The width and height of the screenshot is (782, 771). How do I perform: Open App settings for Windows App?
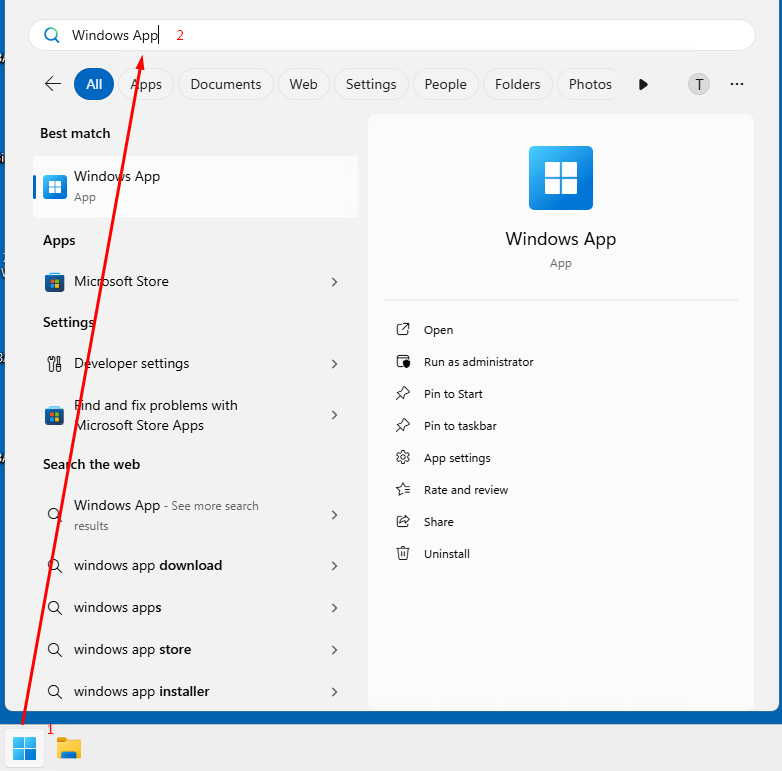point(457,458)
